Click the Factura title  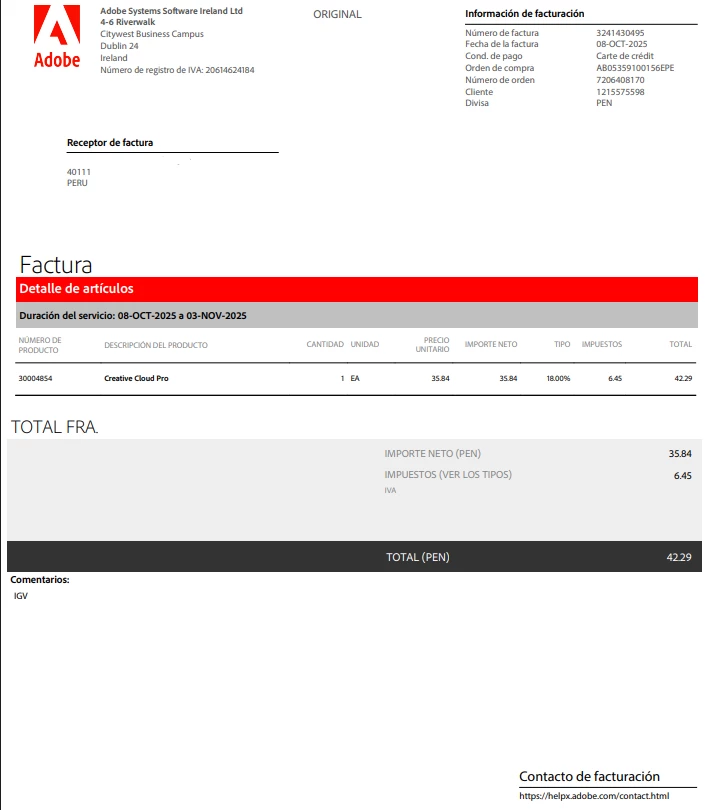56,265
